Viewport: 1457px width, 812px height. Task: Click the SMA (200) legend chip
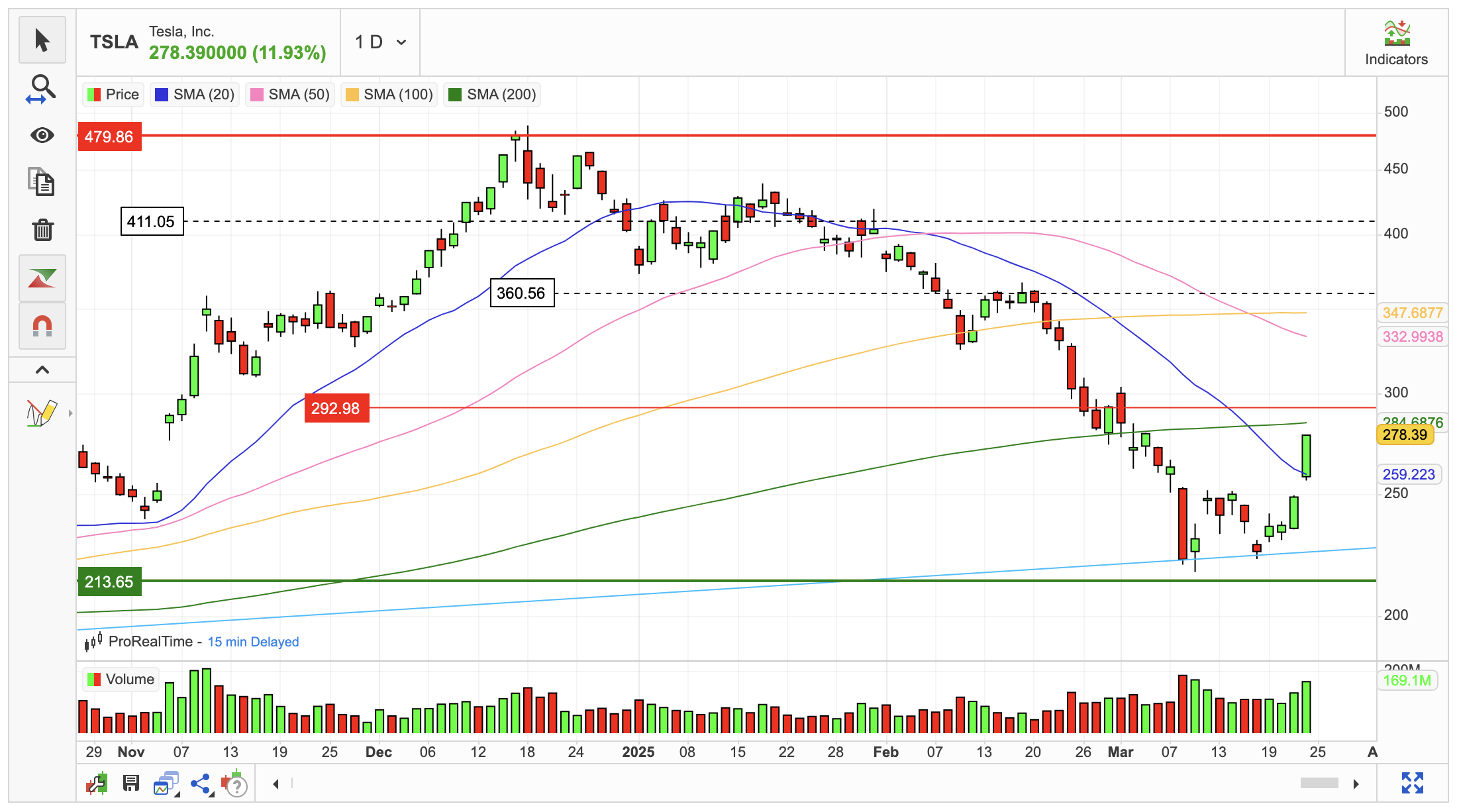pos(492,95)
